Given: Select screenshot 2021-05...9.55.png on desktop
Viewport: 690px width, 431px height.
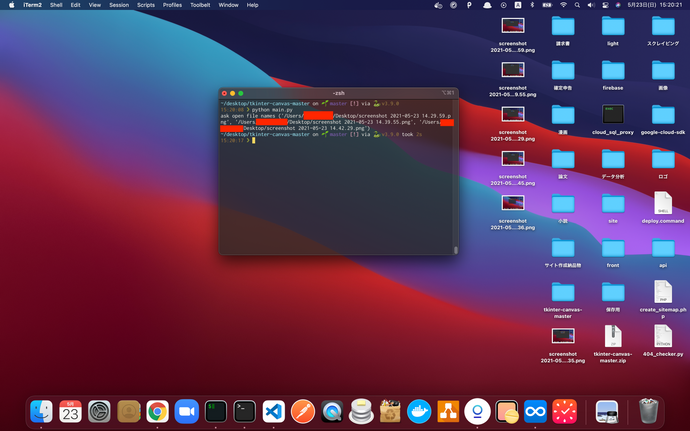Looking at the screenshot, I should (513, 79).
